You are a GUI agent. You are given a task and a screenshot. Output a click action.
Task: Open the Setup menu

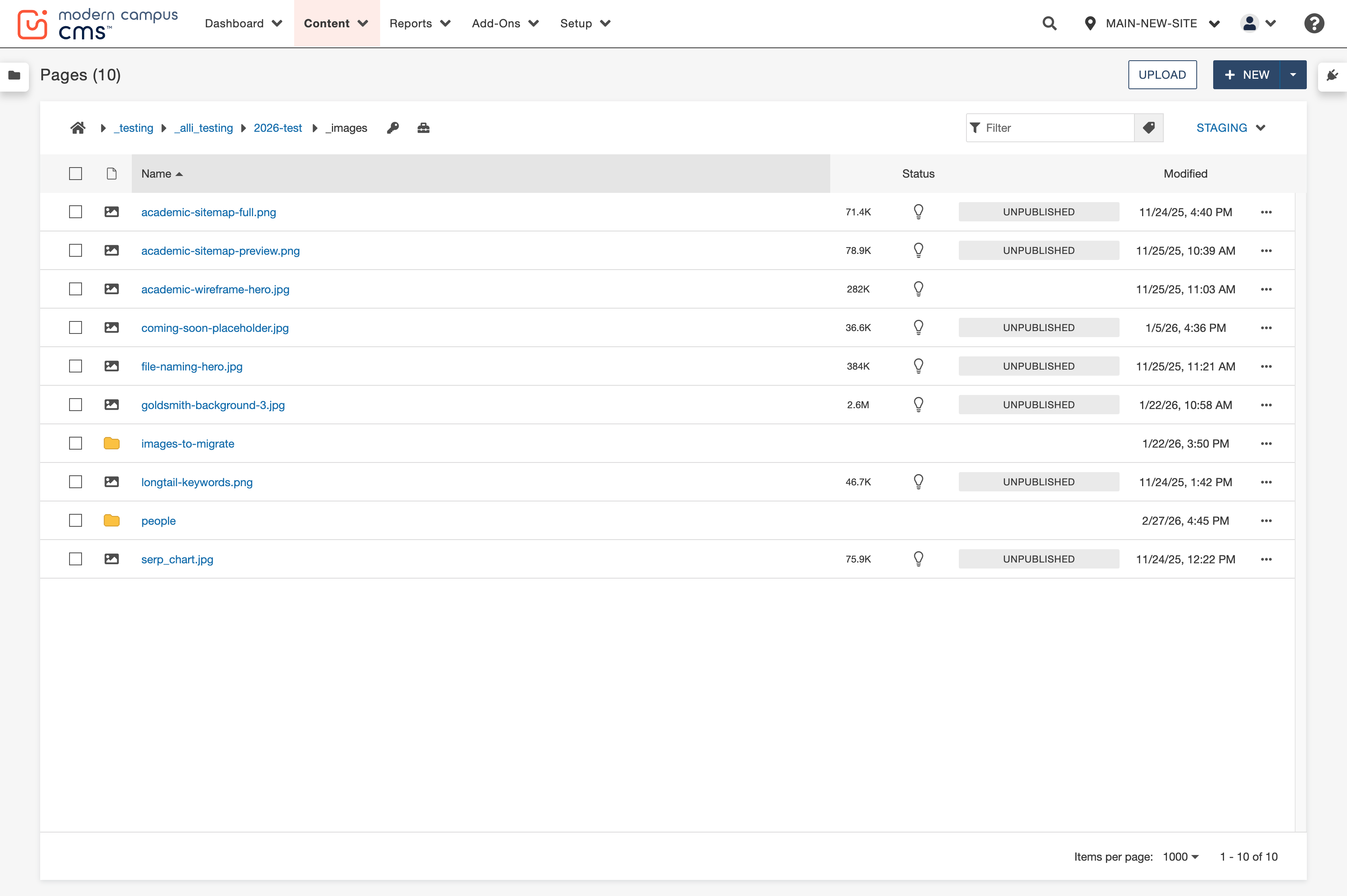(585, 23)
